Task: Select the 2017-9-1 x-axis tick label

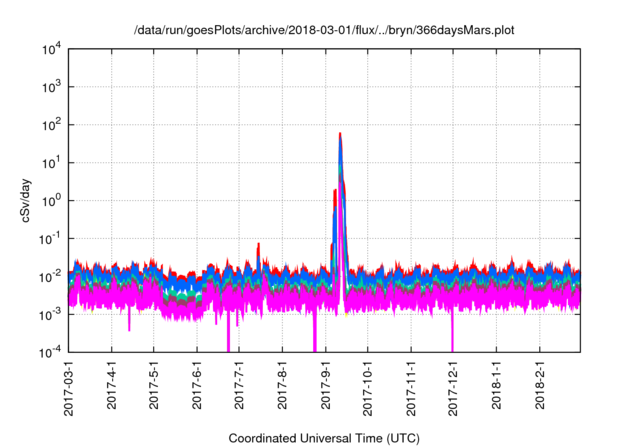Action: [x=326, y=389]
